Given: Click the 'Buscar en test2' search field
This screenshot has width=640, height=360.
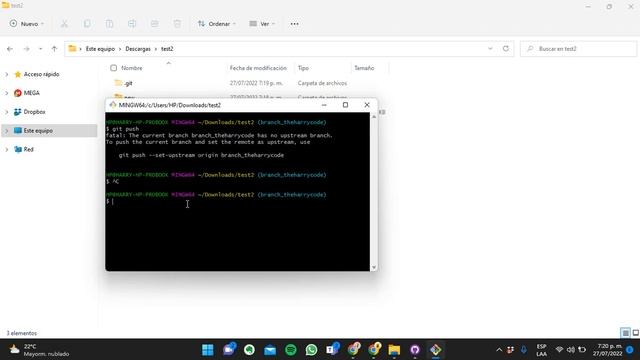Looking at the screenshot, I should click(578, 49).
